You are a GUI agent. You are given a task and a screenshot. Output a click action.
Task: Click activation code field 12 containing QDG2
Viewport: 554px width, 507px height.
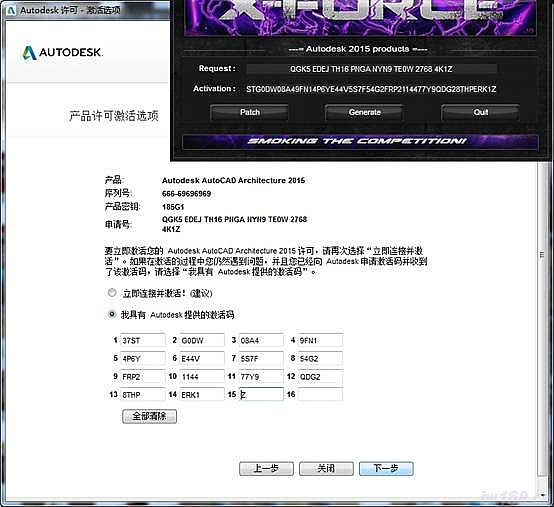tap(320, 376)
